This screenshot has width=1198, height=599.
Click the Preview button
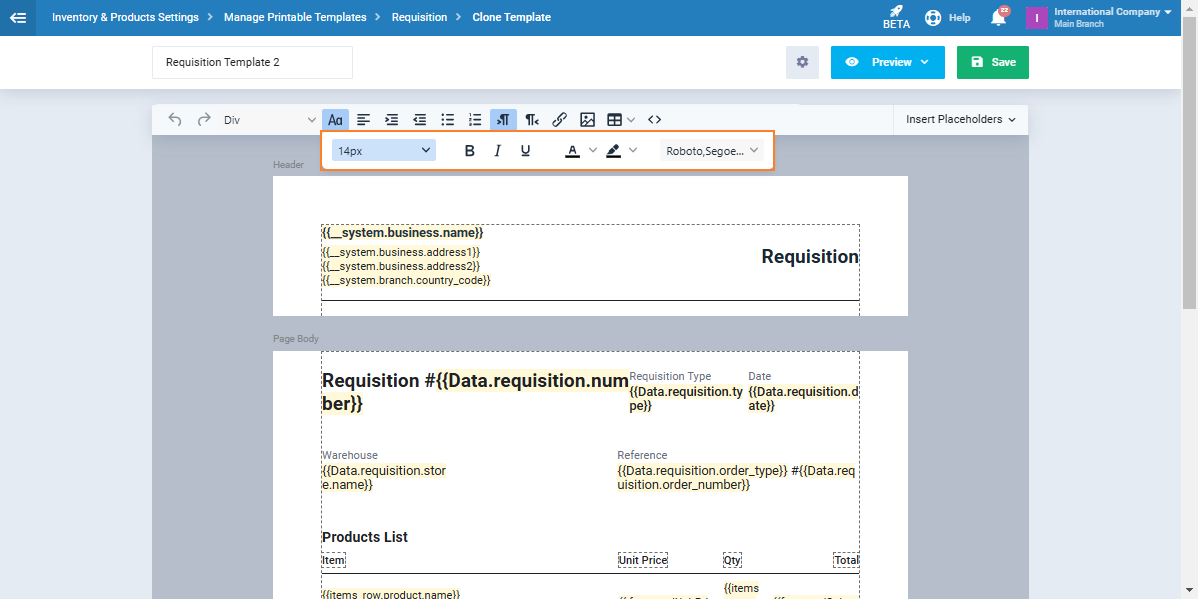[887, 62]
